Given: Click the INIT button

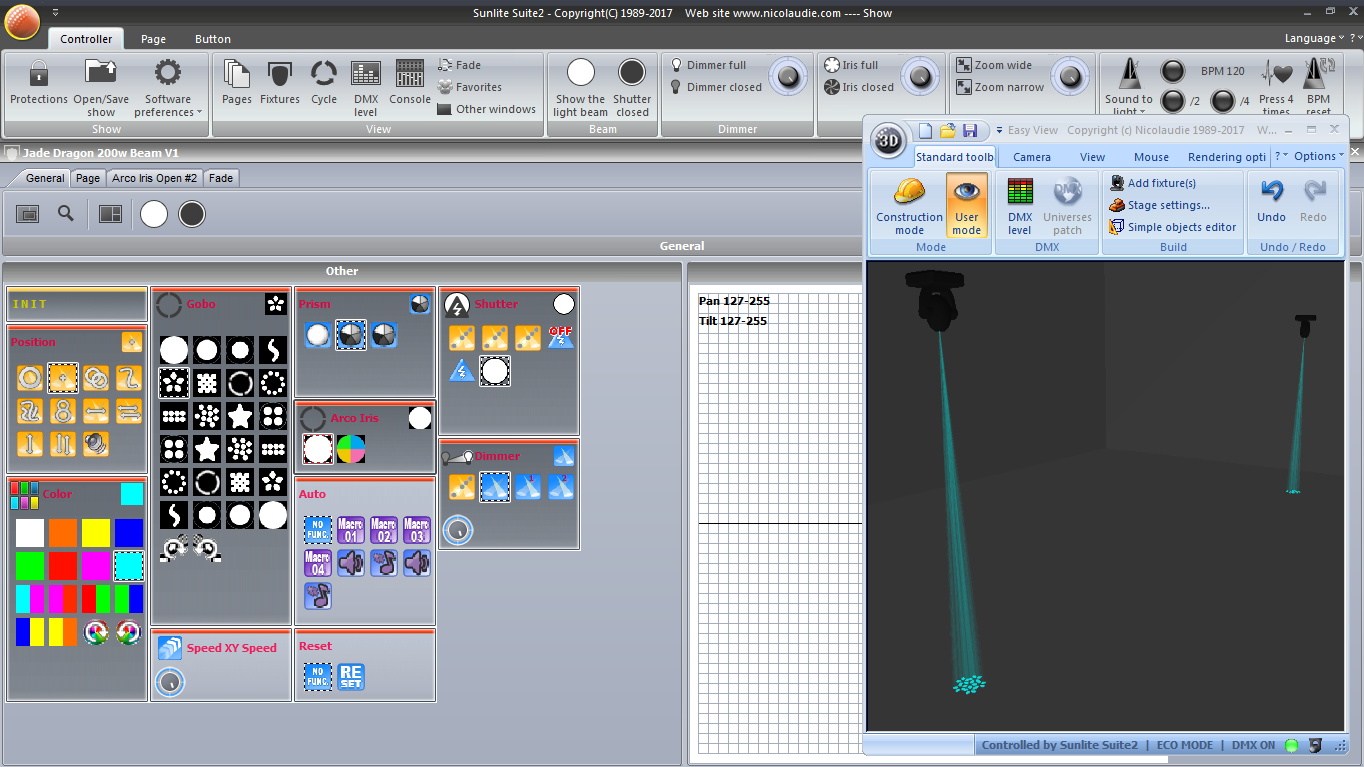Looking at the screenshot, I should tap(76, 304).
